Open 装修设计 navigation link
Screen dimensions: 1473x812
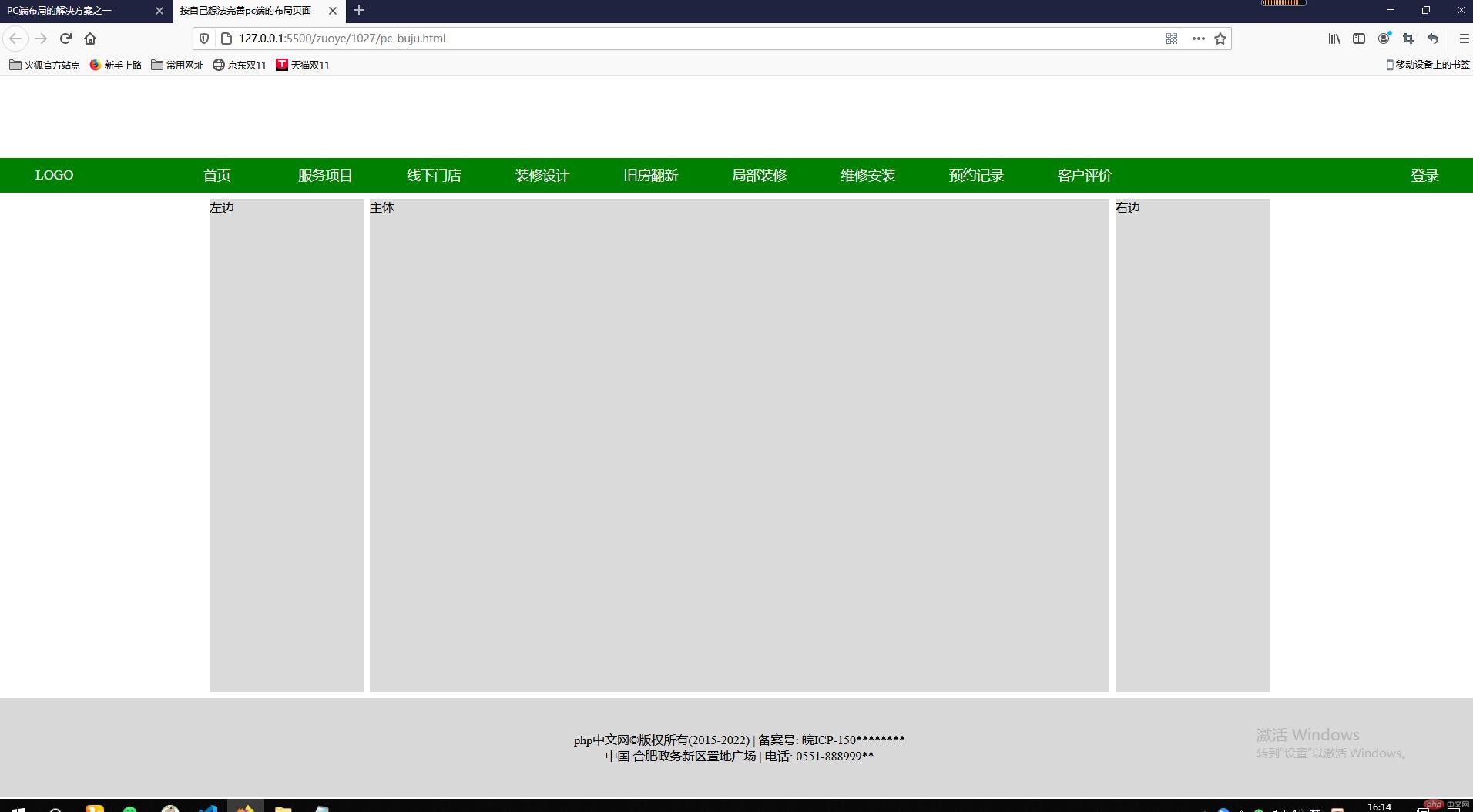(542, 176)
